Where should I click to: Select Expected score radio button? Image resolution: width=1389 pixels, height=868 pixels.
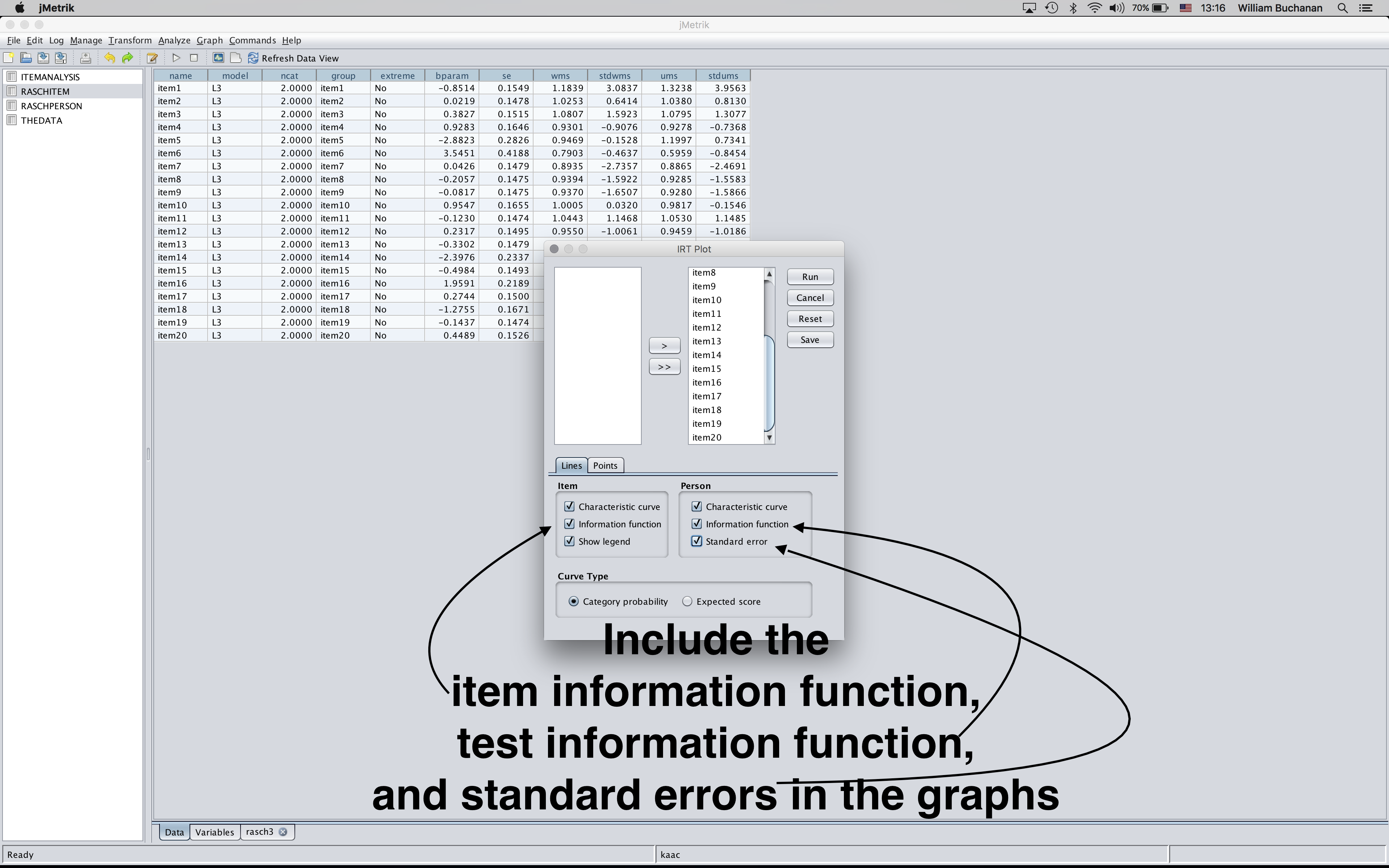[687, 601]
